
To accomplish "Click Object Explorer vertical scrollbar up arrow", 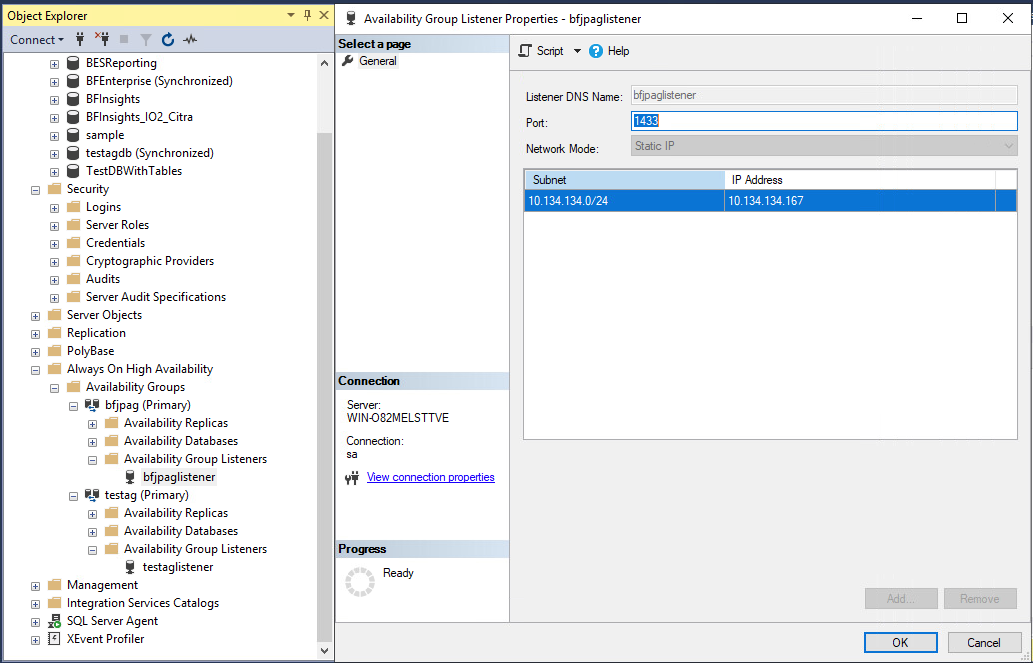I will click(324, 63).
